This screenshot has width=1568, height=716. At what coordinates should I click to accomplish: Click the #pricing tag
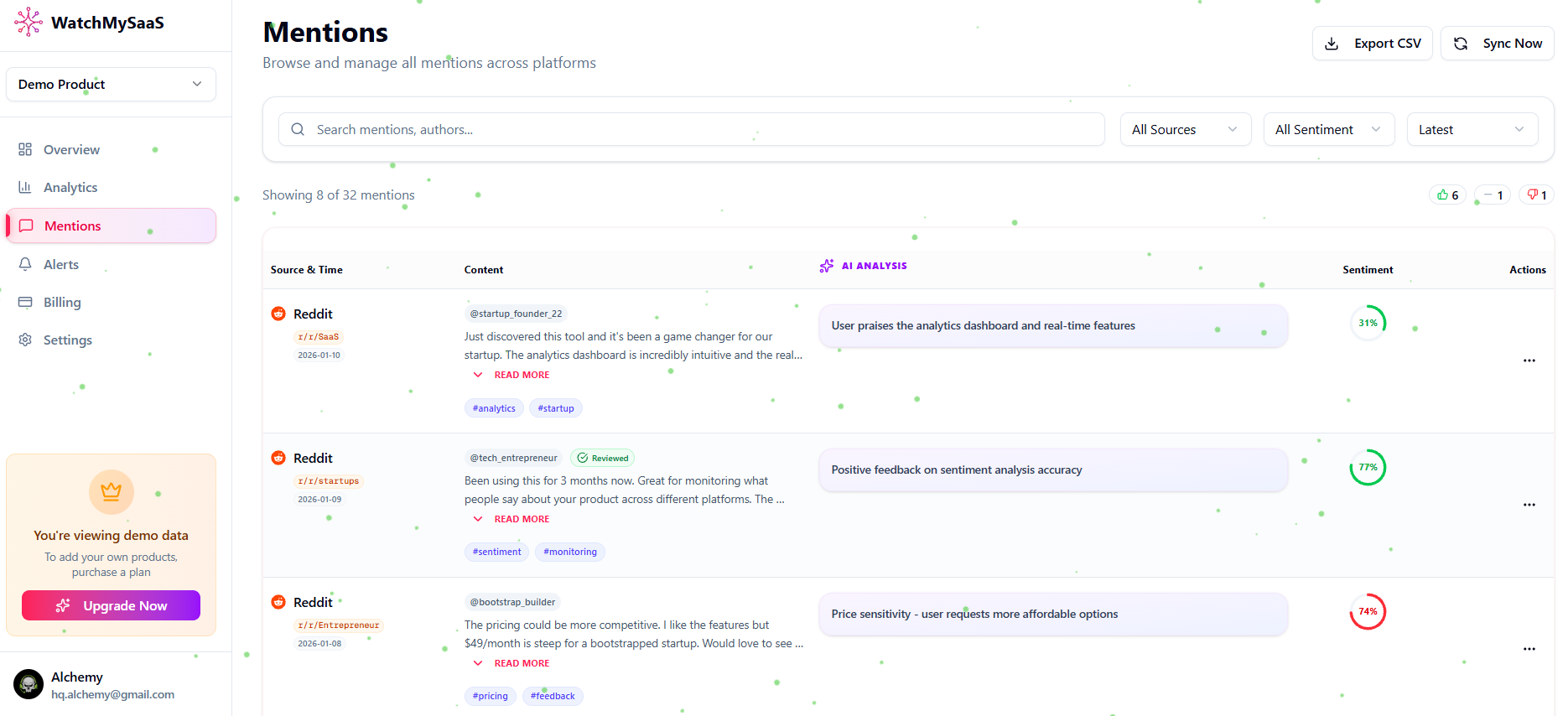[x=491, y=696]
